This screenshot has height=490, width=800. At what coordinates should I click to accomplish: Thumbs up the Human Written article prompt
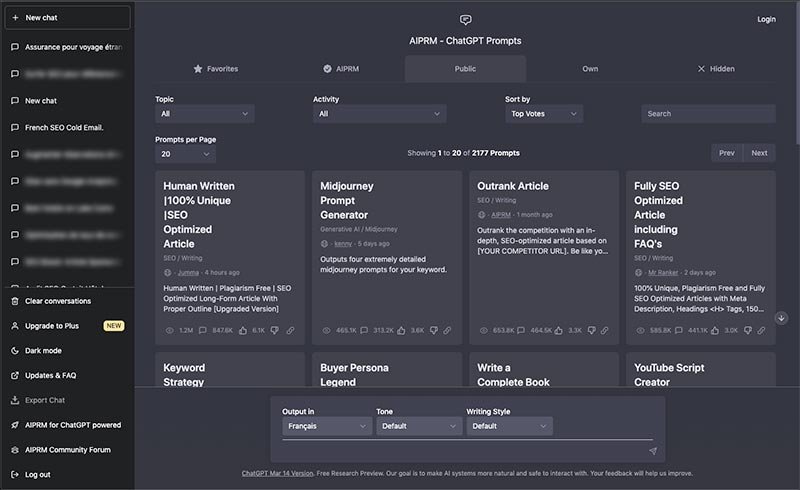pos(243,331)
